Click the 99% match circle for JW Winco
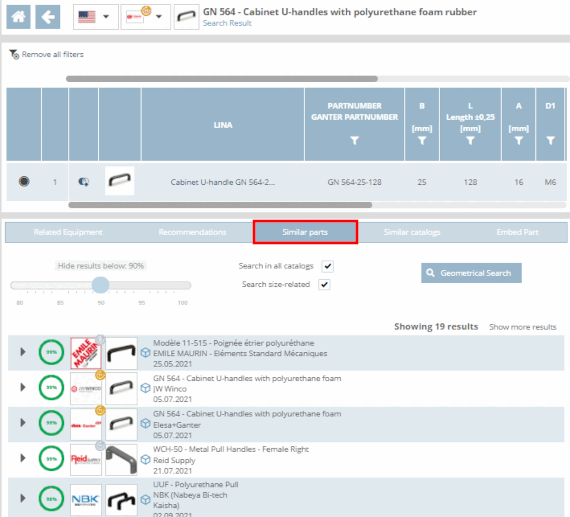The image size is (570, 517). [51, 387]
